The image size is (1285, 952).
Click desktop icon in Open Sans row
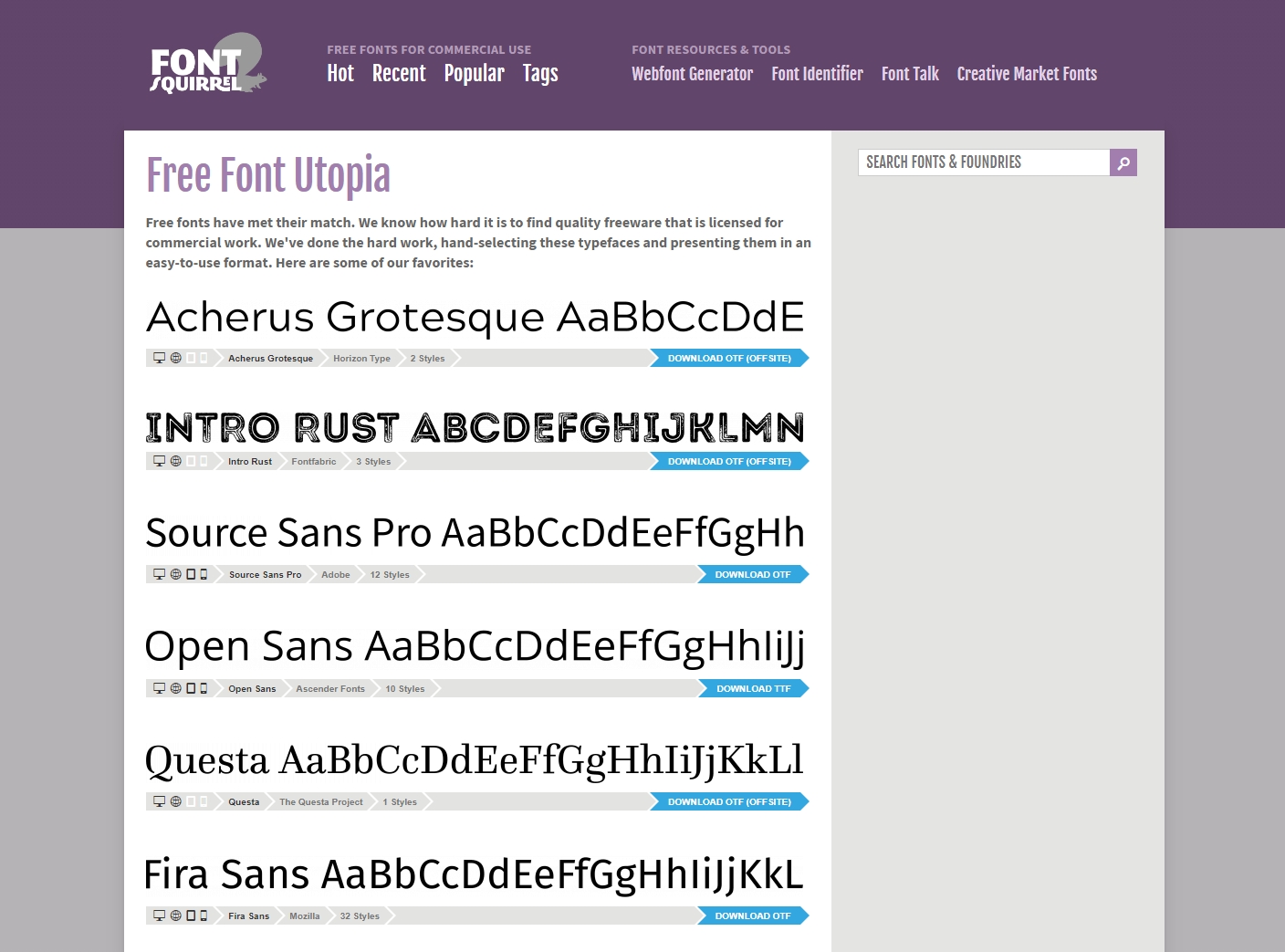(160, 688)
